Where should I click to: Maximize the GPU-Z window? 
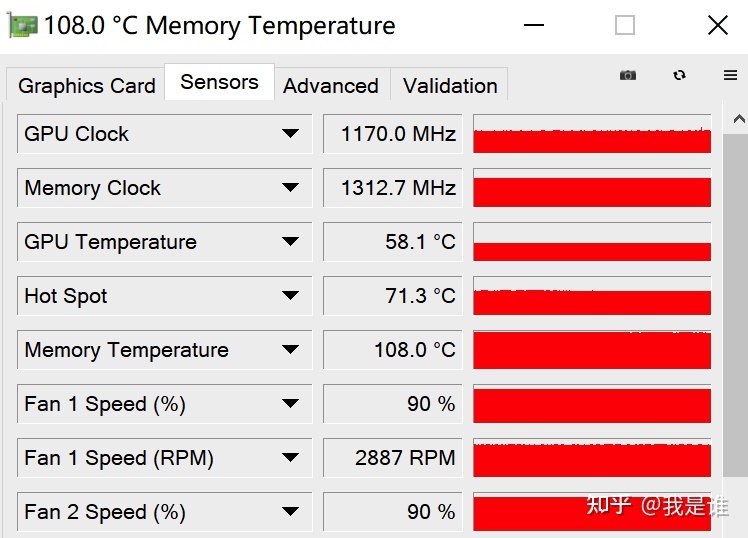(x=624, y=25)
